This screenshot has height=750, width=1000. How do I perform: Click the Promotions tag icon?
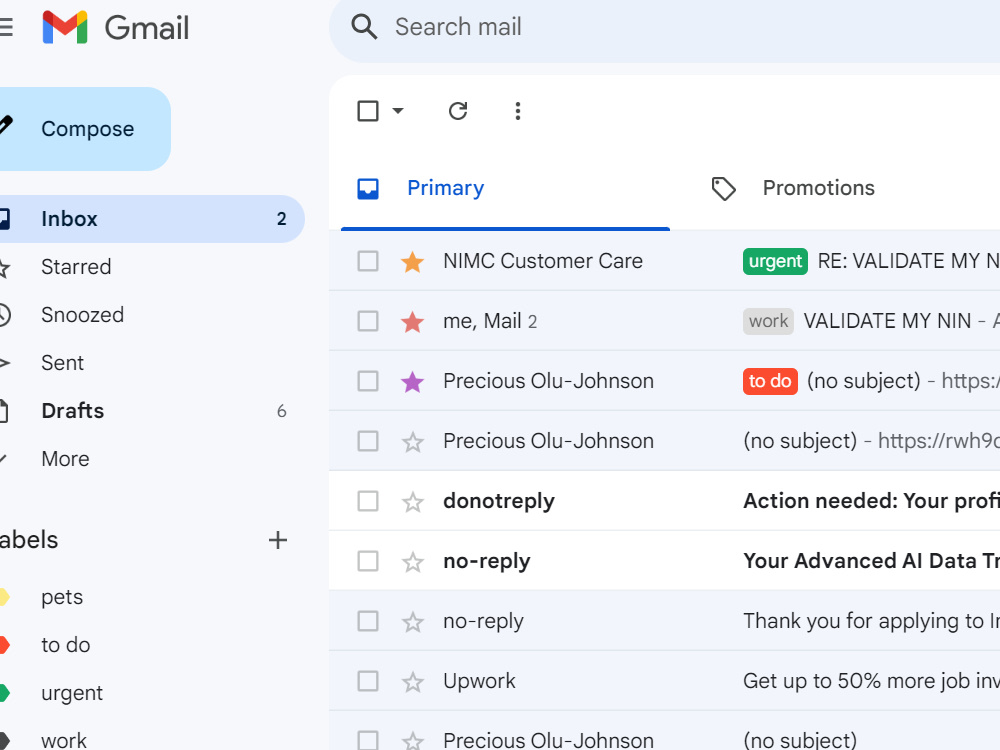pyautogui.click(x=723, y=189)
